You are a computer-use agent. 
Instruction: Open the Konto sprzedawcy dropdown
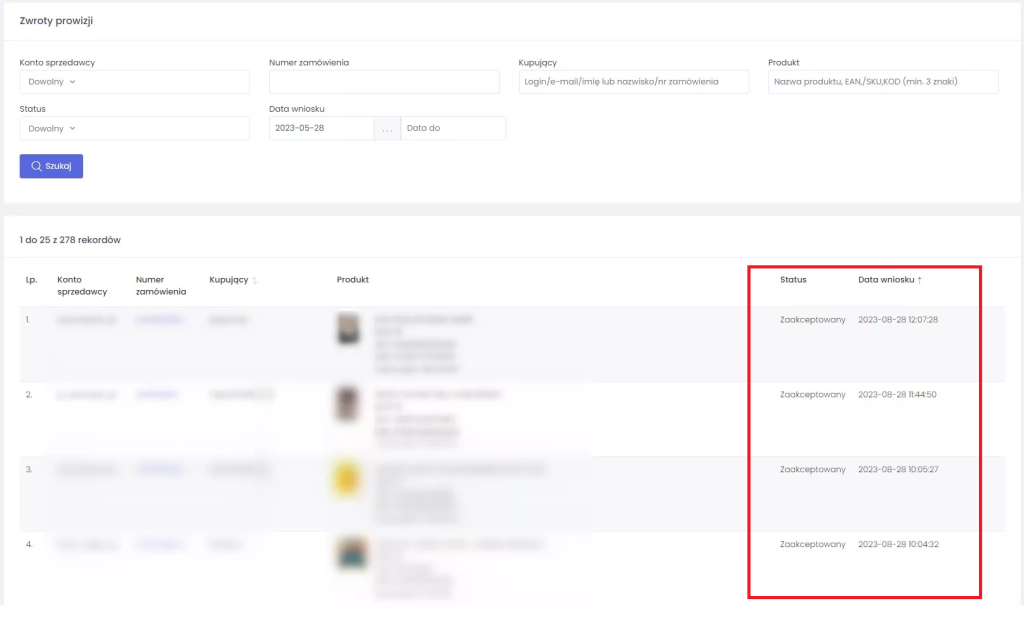(134, 82)
